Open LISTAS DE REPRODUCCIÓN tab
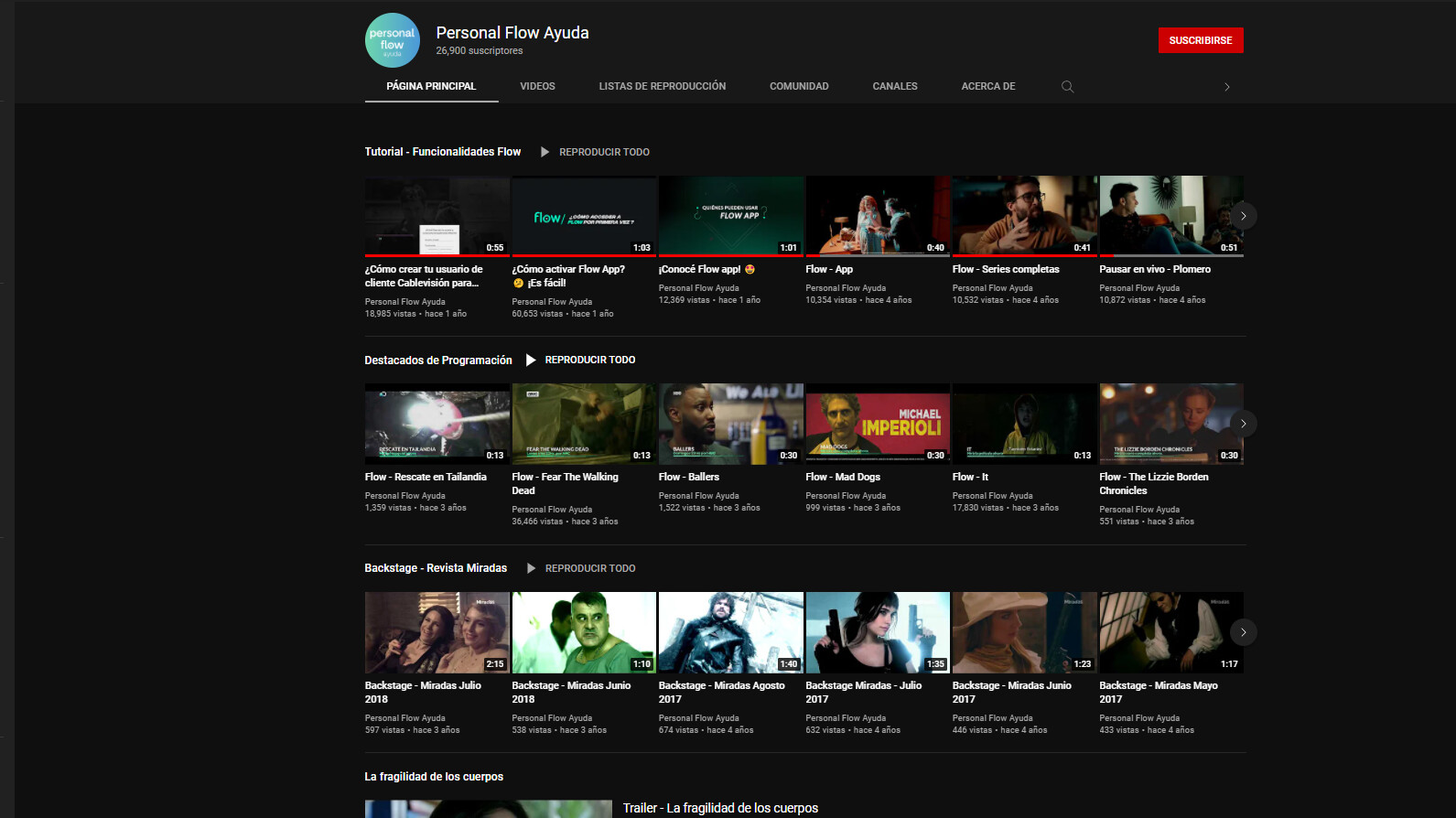The image size is (1456, 818). 663,86
